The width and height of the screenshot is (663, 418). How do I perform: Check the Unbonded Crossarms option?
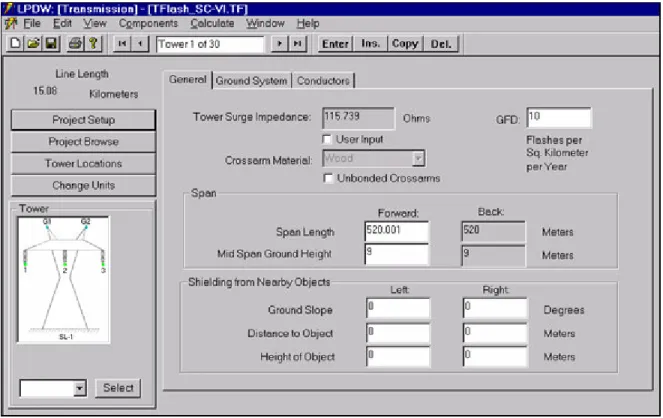(x=328, y=178)
